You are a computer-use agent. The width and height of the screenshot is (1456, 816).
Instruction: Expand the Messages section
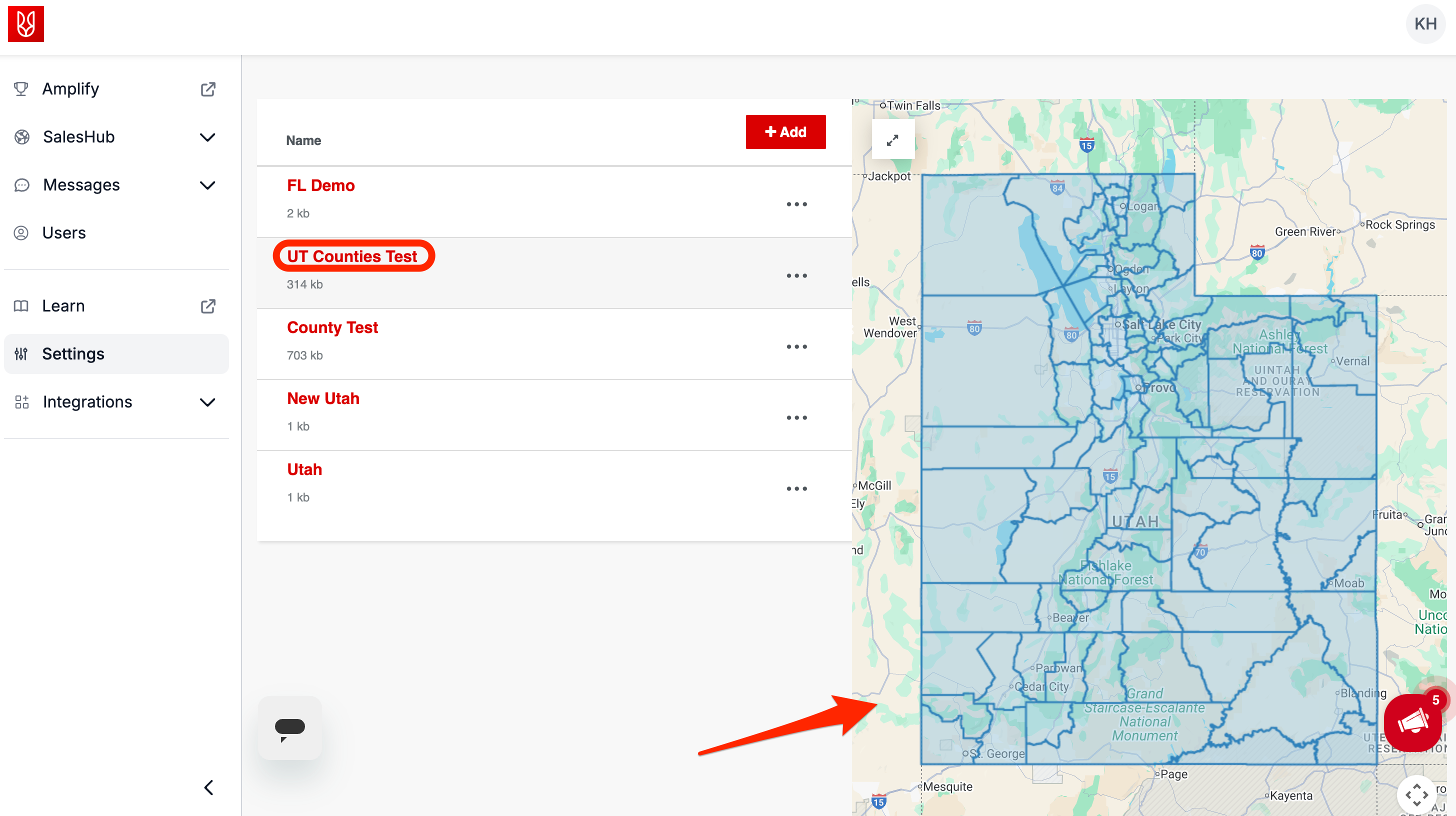(x=207, y=185)
